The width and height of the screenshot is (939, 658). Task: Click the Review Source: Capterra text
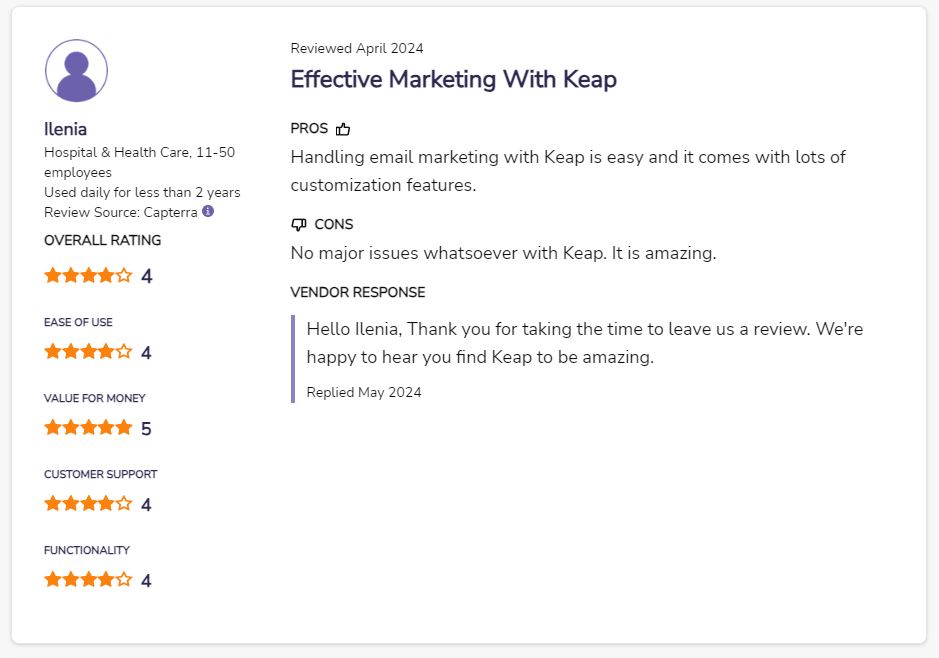[x=120, y=213]
